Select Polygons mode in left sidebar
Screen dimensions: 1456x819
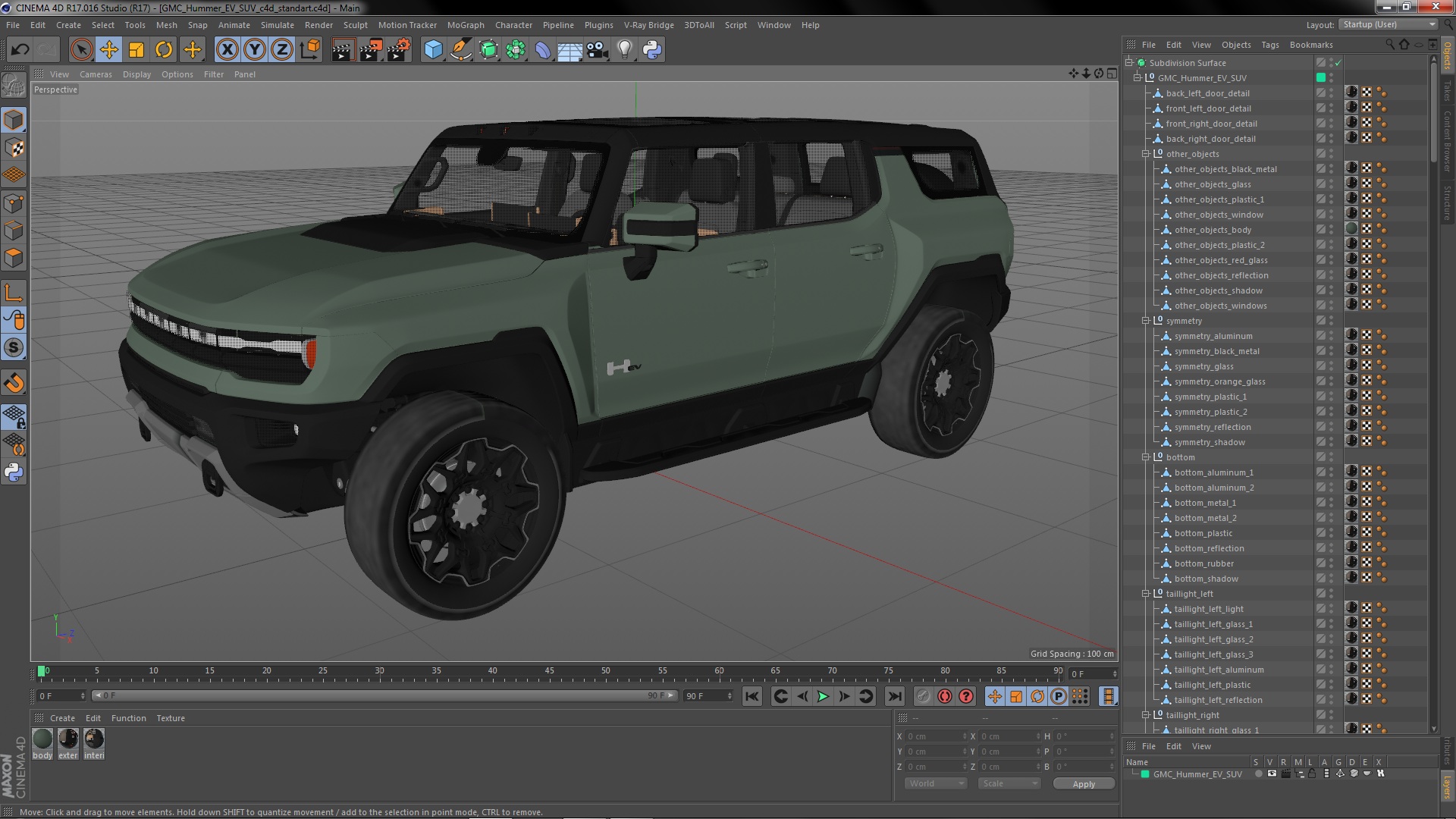pyautogui.click(x=14, y=258)
